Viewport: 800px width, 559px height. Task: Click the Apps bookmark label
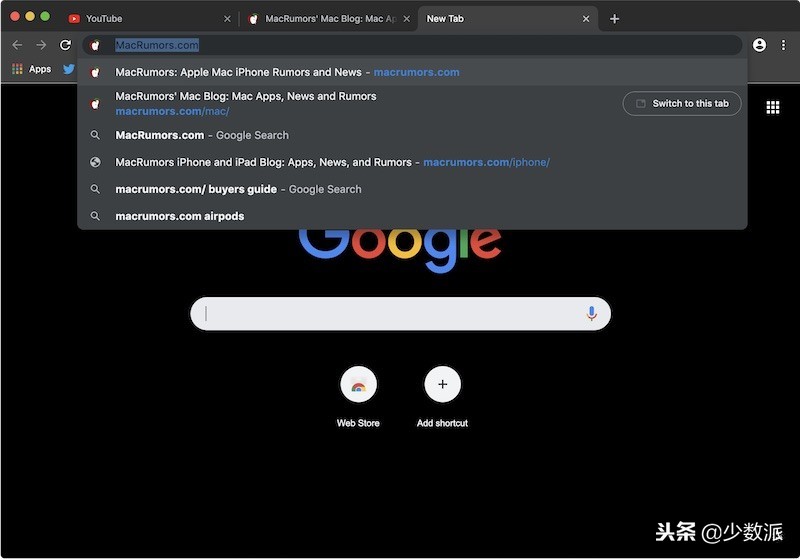[40, 69]
